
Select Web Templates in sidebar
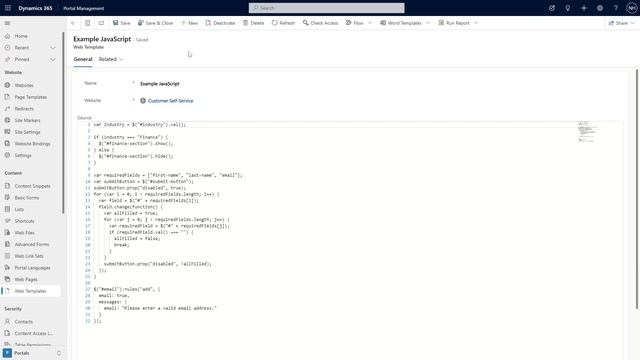coord(31,291)
